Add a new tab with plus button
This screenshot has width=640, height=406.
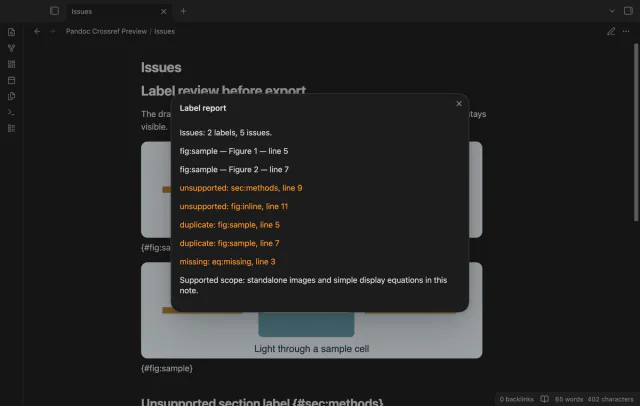(x=183, y=11)
